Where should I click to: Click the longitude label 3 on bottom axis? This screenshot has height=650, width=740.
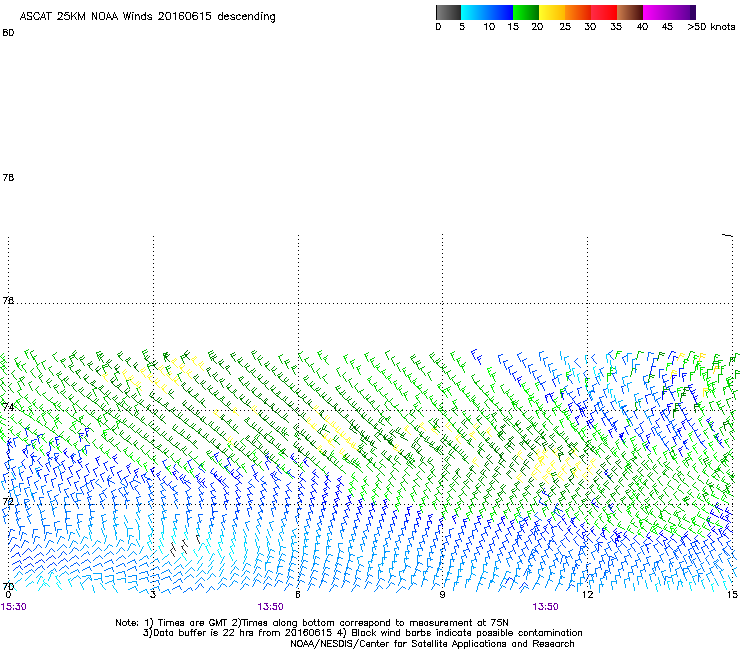click(x=153, y=594)
